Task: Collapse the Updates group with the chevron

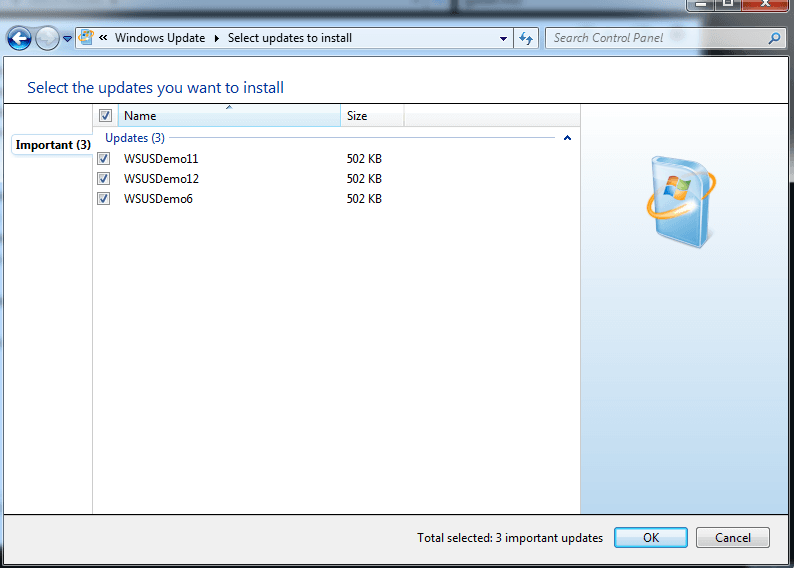Action: [x=567, y=138]
